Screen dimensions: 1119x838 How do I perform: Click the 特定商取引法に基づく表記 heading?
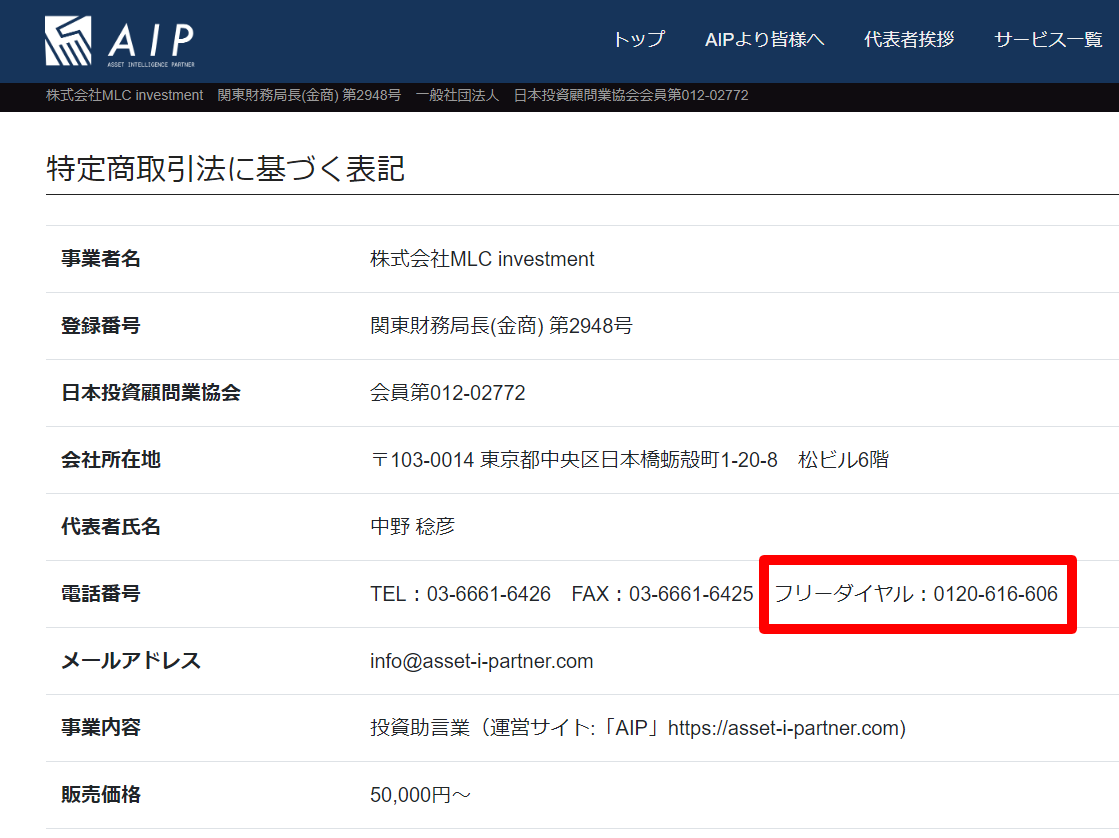(x=226, y=169)
